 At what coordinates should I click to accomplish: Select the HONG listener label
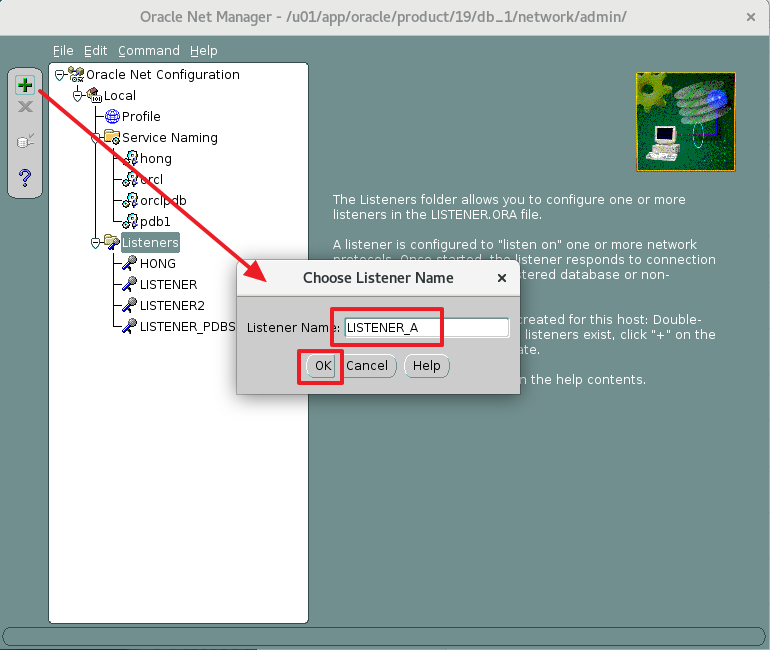158,264
